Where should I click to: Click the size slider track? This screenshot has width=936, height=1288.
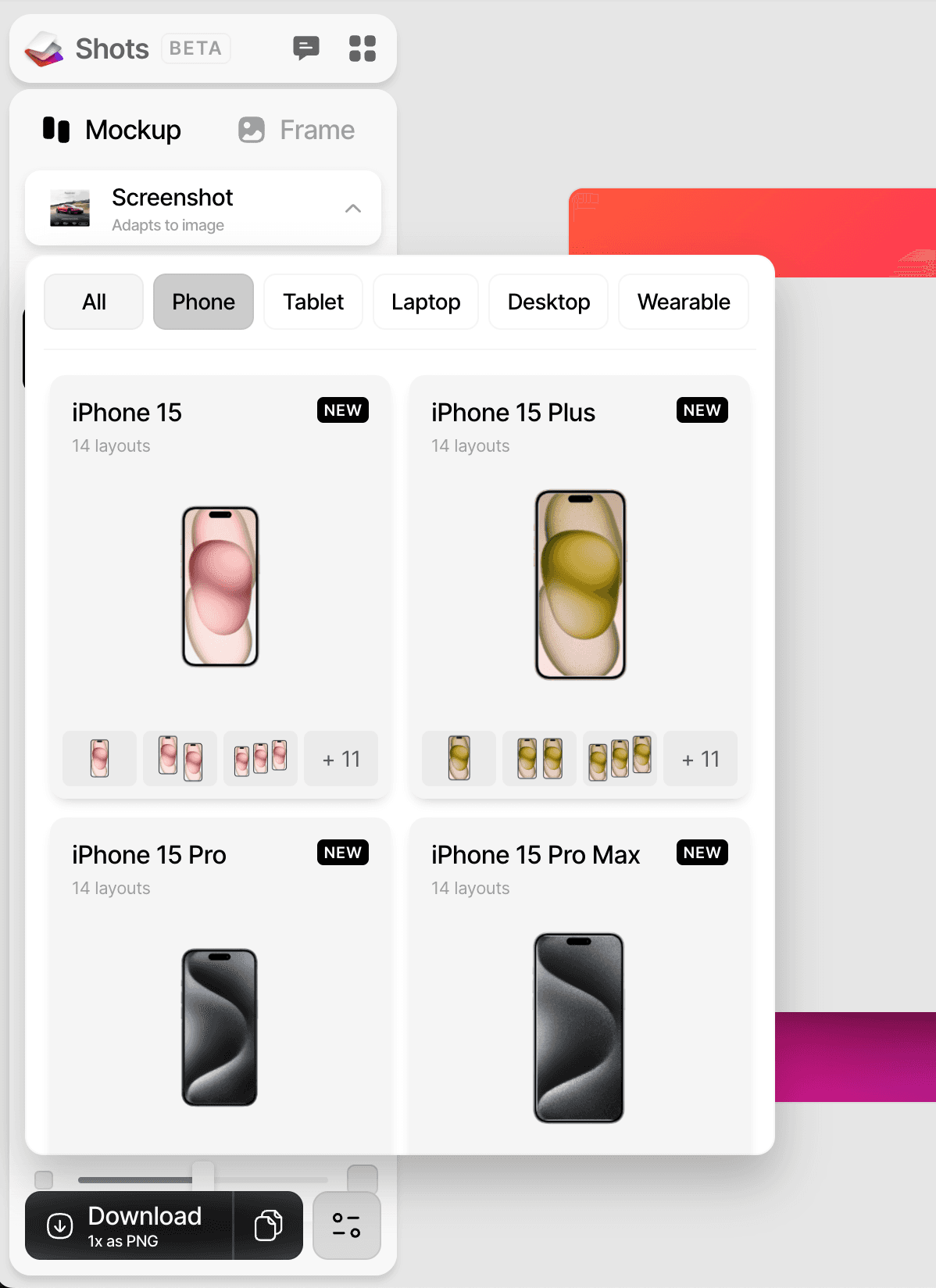203,1179
